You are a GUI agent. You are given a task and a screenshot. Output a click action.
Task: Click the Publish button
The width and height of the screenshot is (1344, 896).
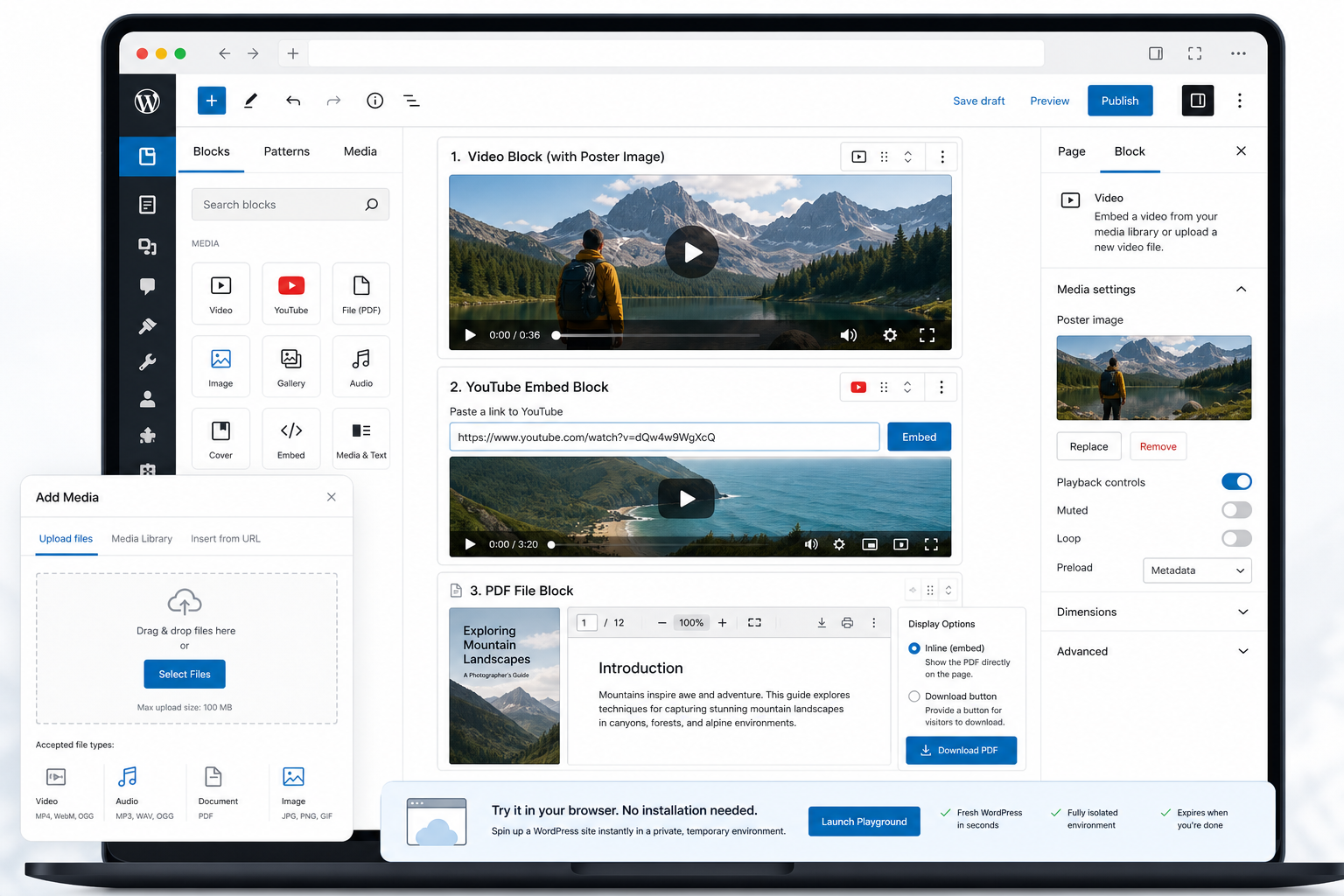coord(1120,101)
